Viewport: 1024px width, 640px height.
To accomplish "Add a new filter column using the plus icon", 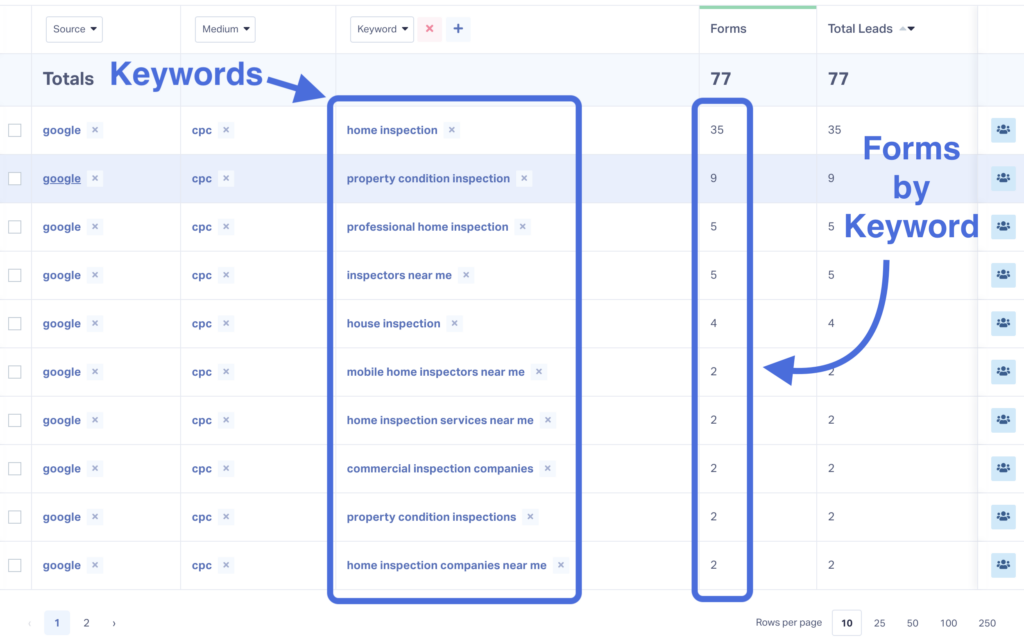I will point(458,29).
